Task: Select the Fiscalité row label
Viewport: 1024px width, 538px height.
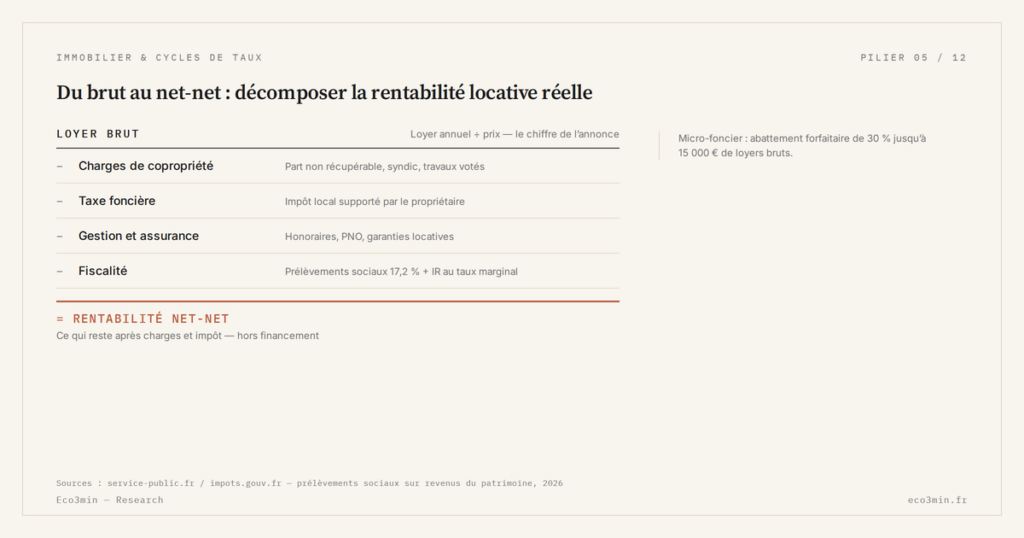Action: [103, 271]
